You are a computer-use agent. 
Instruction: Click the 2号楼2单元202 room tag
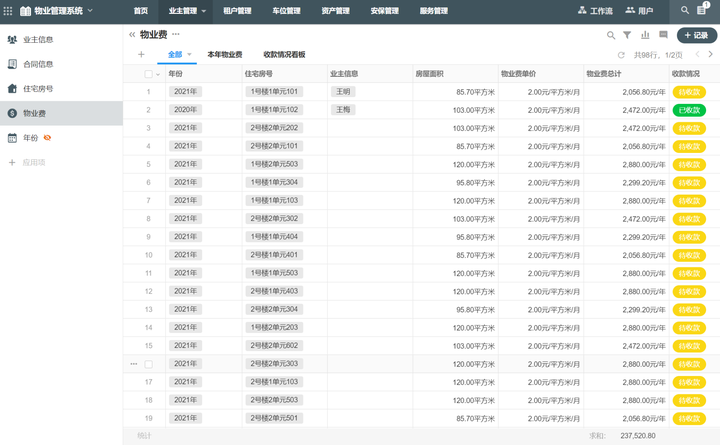274,128
